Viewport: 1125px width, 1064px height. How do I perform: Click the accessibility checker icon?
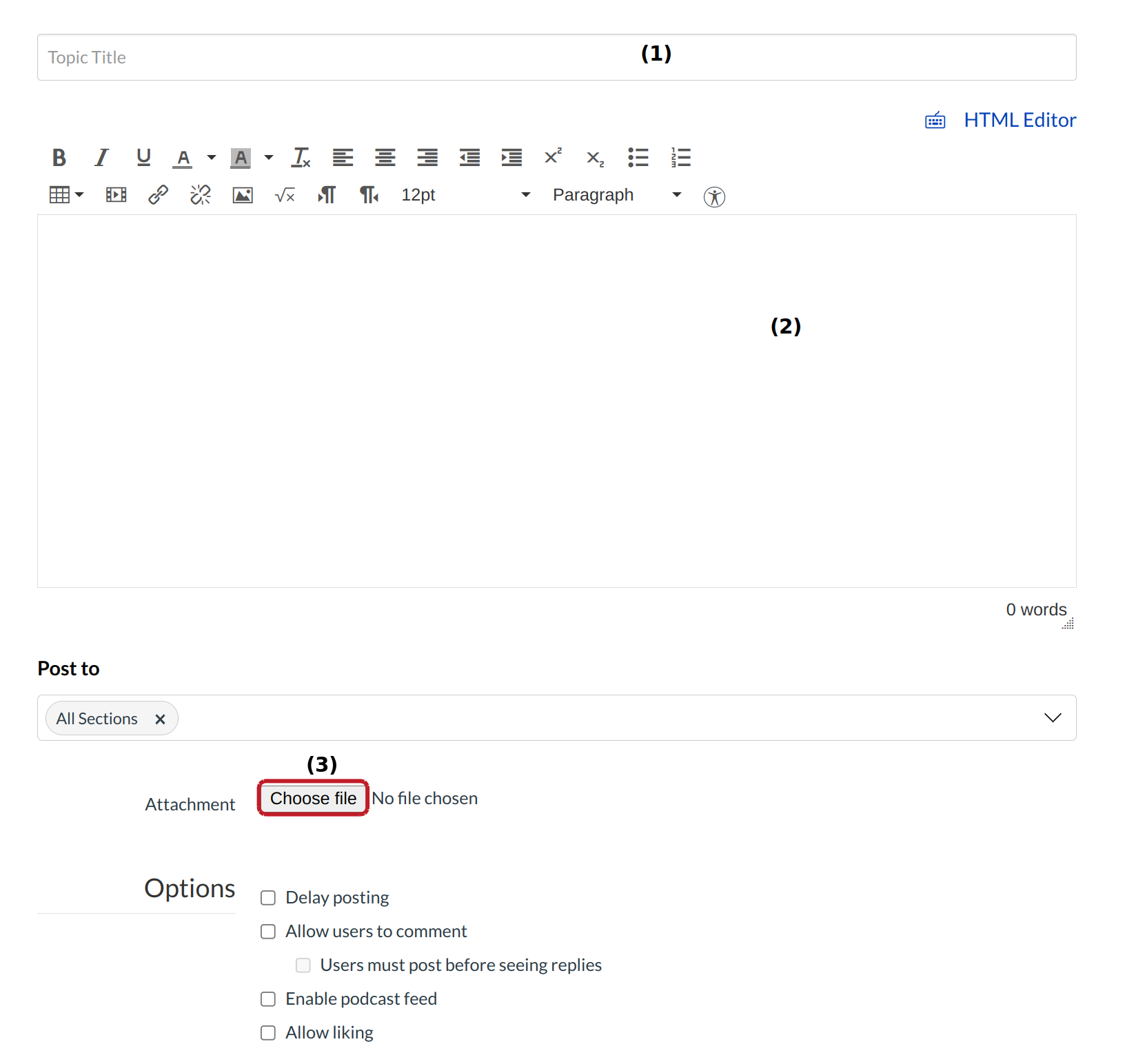[714, 197]
